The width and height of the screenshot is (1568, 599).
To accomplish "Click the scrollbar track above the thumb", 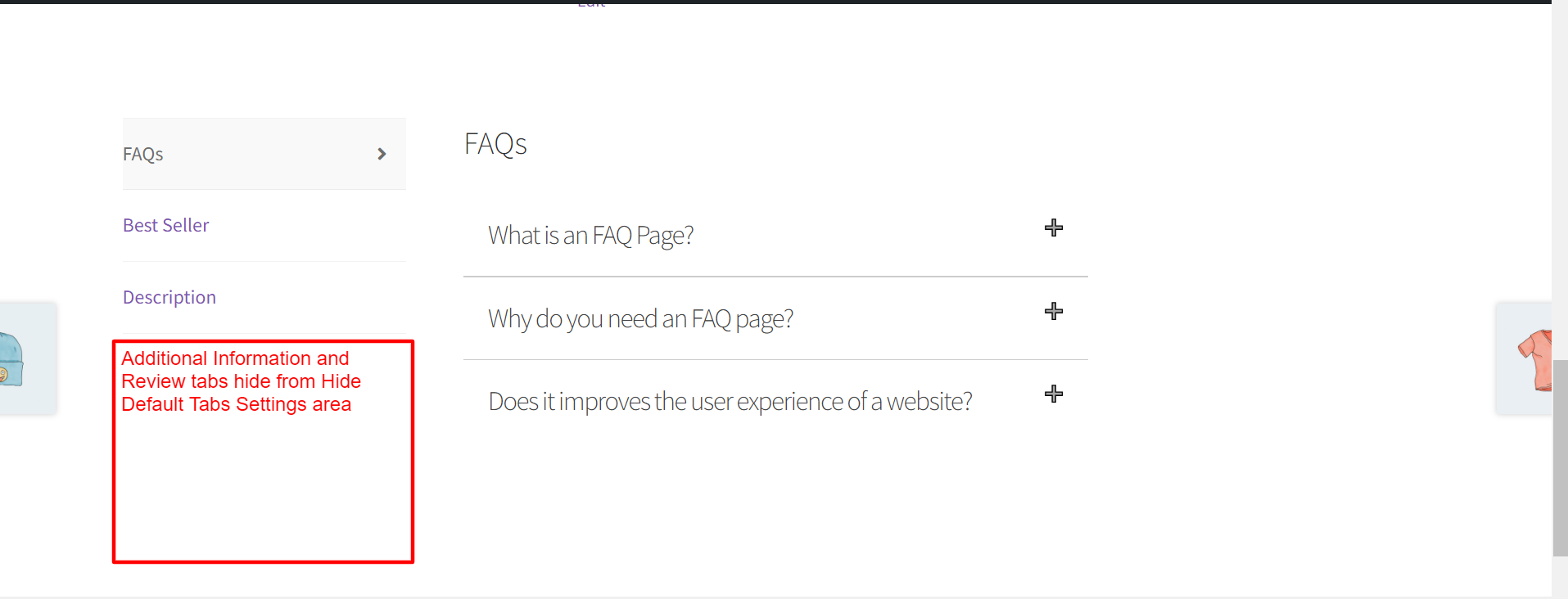I will [1560, 180].
